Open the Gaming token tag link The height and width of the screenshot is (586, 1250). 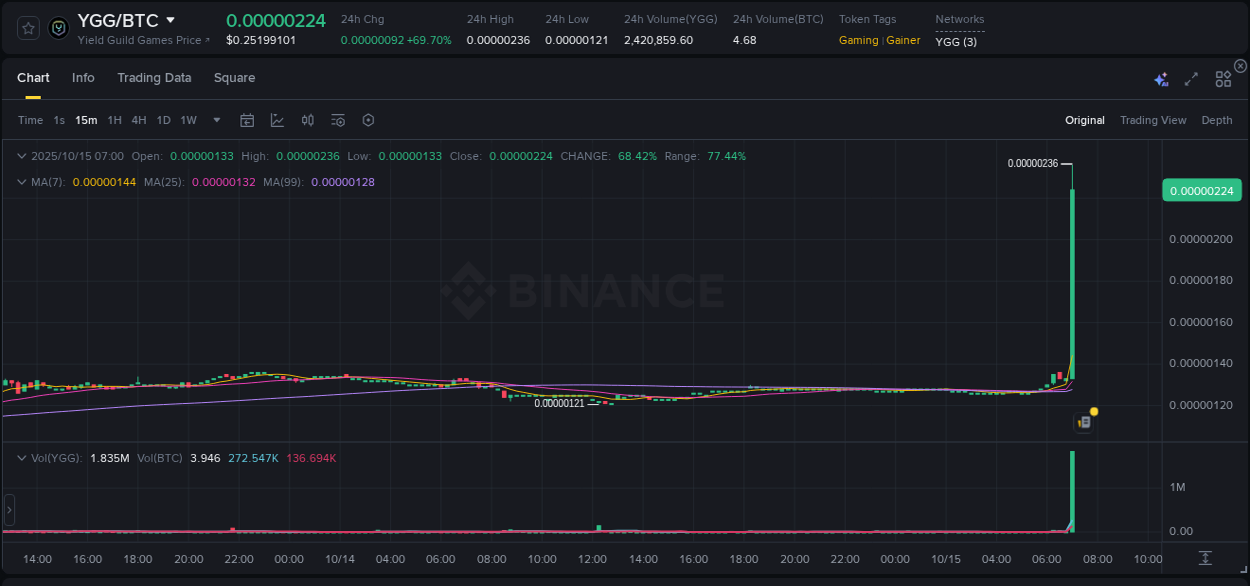pos(859,40)
